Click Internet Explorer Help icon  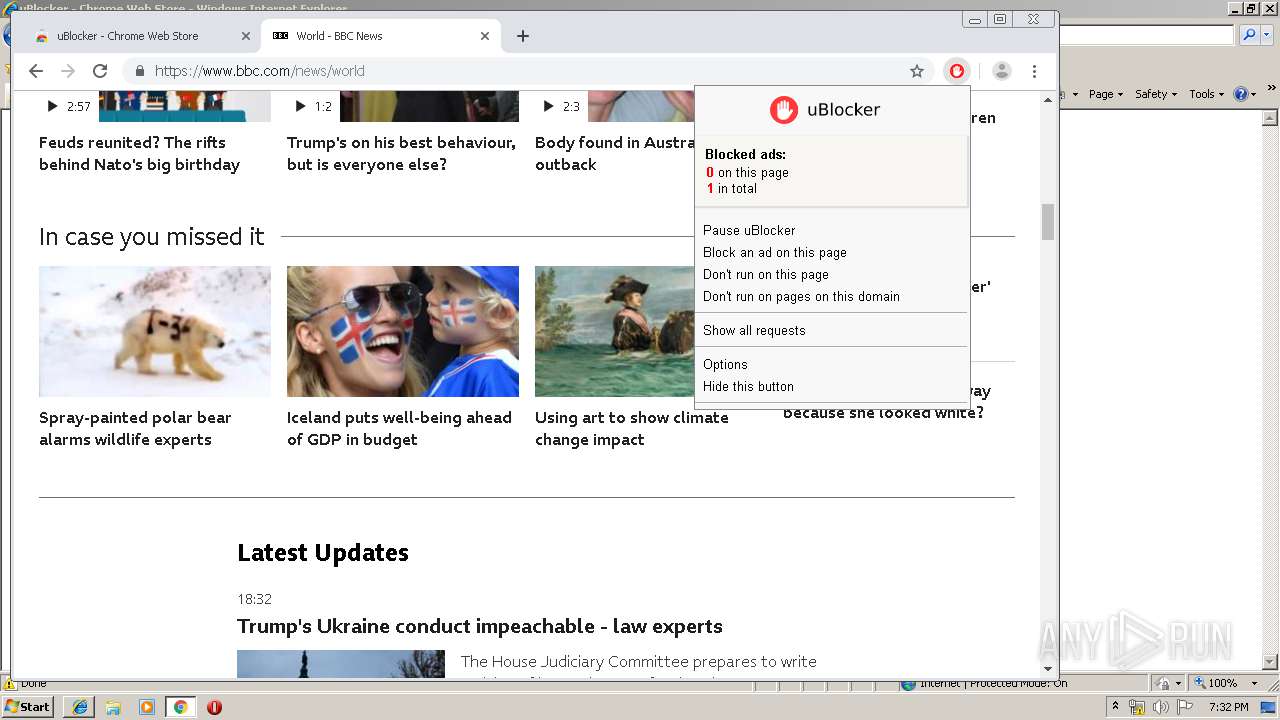tap(1241, 94)
